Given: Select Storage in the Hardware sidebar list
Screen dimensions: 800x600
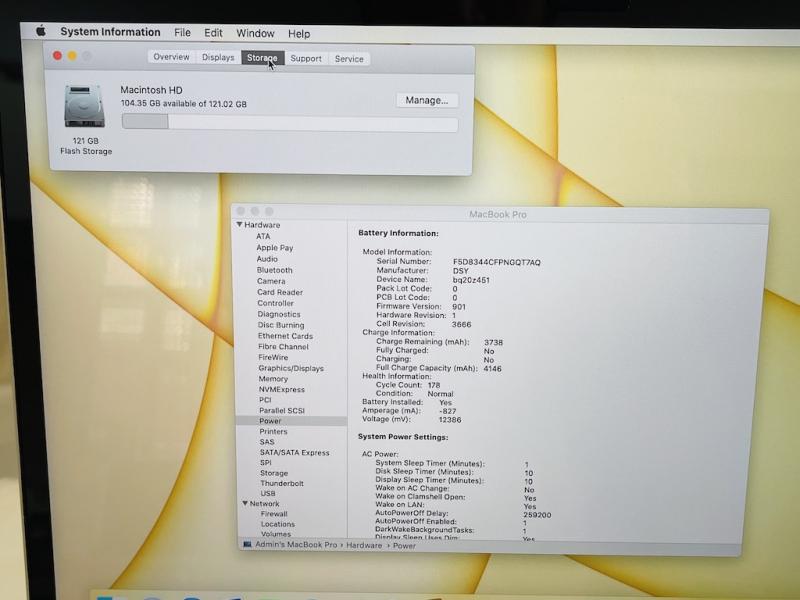Looking at the screenshot, I should [x=274, y=473].
